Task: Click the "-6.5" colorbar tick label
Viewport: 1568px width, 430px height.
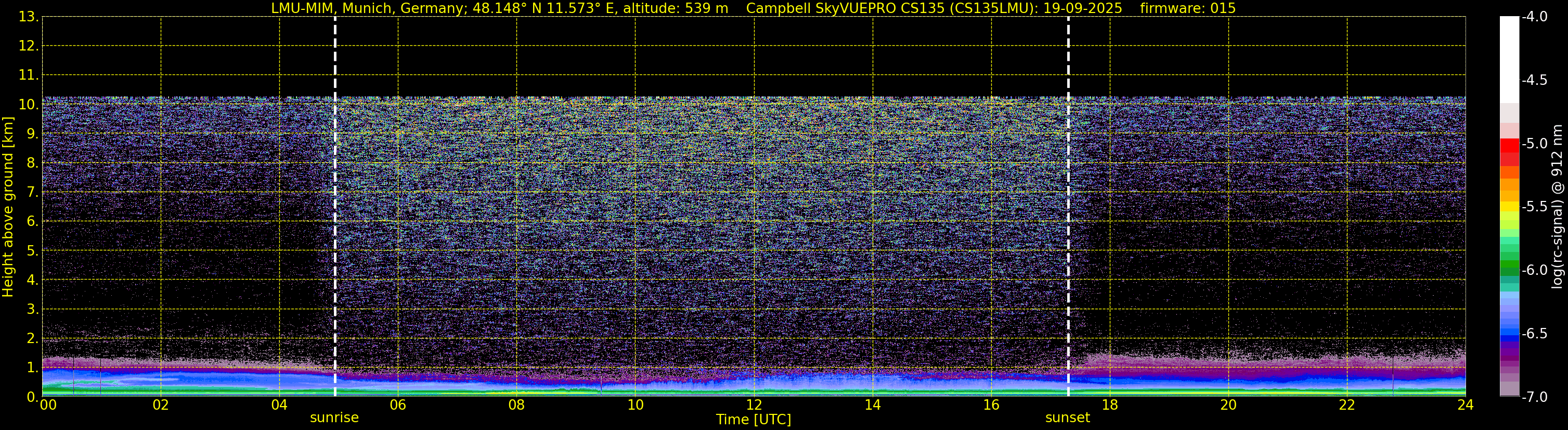Action: pos(1534,333)
